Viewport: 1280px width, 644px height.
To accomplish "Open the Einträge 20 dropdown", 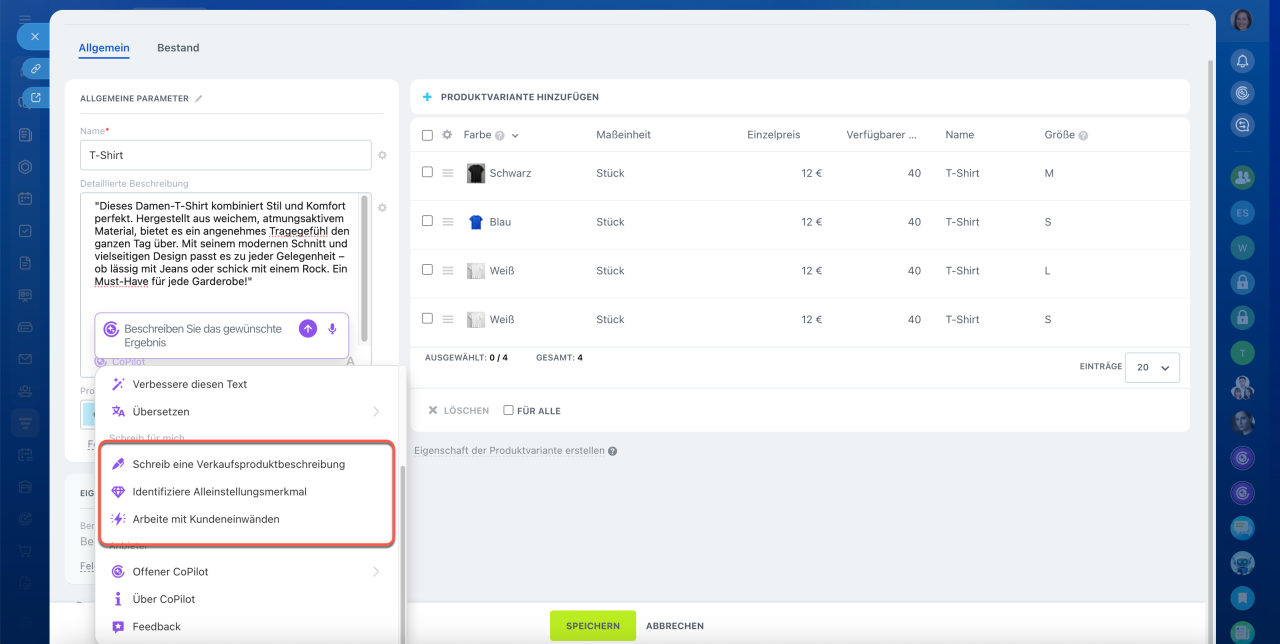I will pyautogui.click(x=1152, y=367).
